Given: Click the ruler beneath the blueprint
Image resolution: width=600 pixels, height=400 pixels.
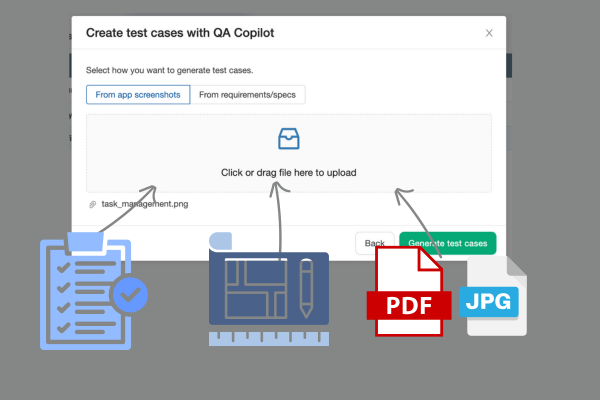Looking at the screenshot, I should click(x=263, y=337).
